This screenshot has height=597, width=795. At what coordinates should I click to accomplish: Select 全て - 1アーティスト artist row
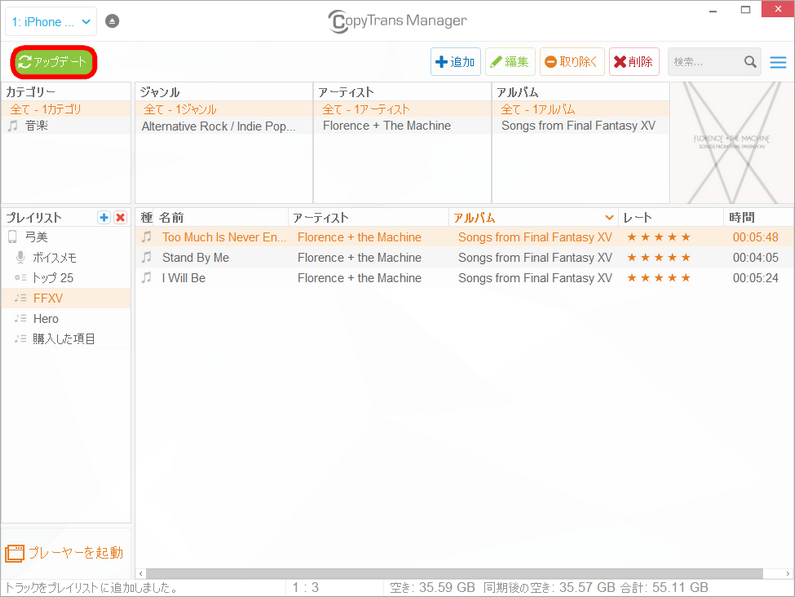coord(402,109)
